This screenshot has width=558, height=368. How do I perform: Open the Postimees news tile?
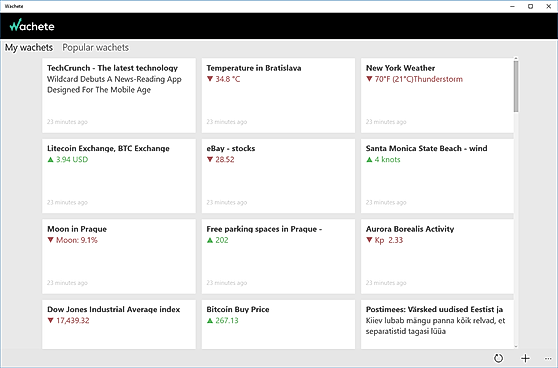point(437,324)
